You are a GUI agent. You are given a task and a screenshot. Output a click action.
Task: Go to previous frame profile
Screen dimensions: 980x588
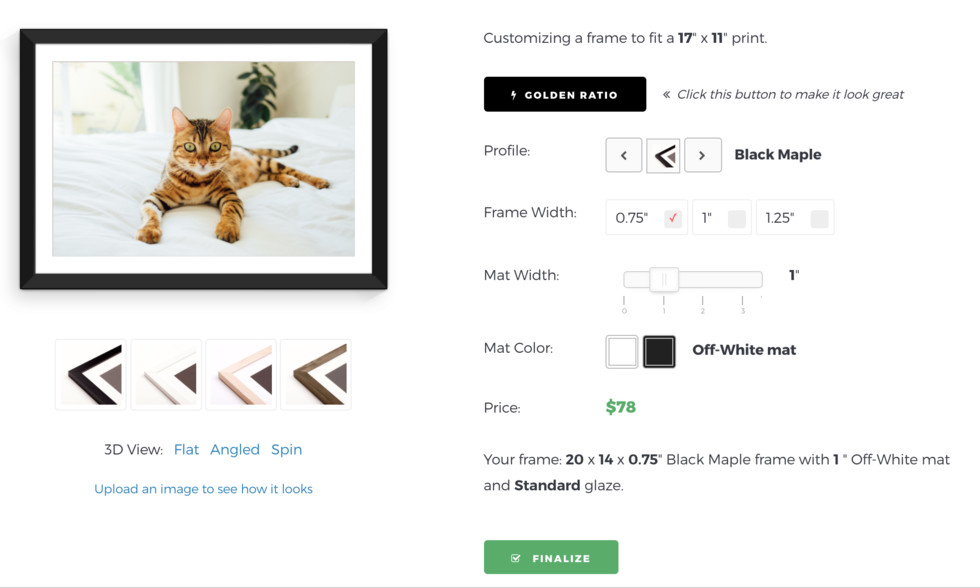(x=624, y=155)
